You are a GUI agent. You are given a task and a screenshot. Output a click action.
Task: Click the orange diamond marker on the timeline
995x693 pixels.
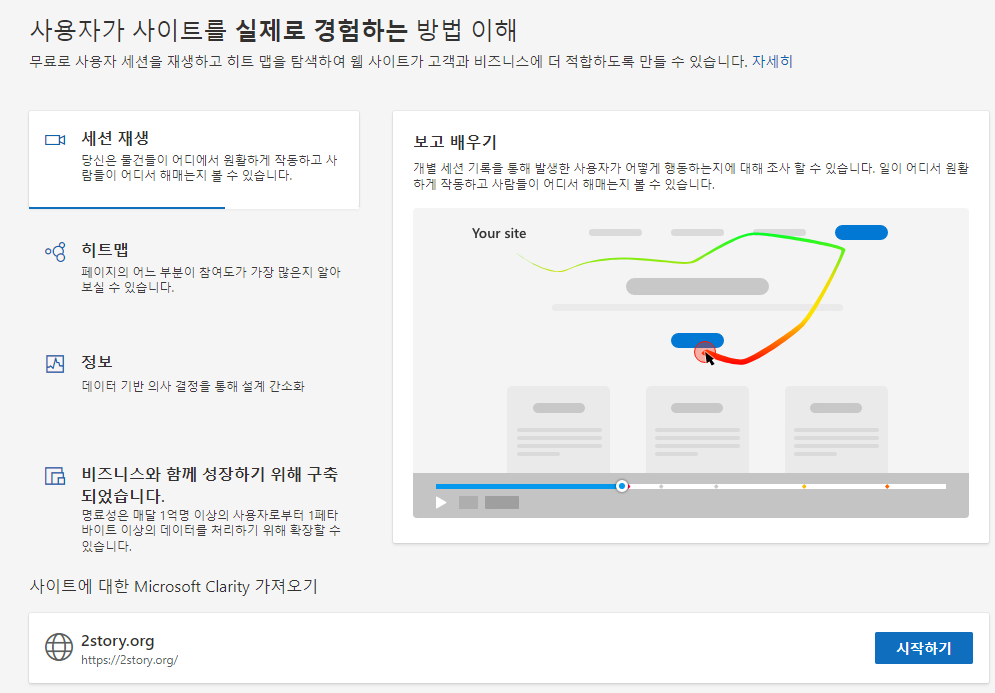coord(886,486)
